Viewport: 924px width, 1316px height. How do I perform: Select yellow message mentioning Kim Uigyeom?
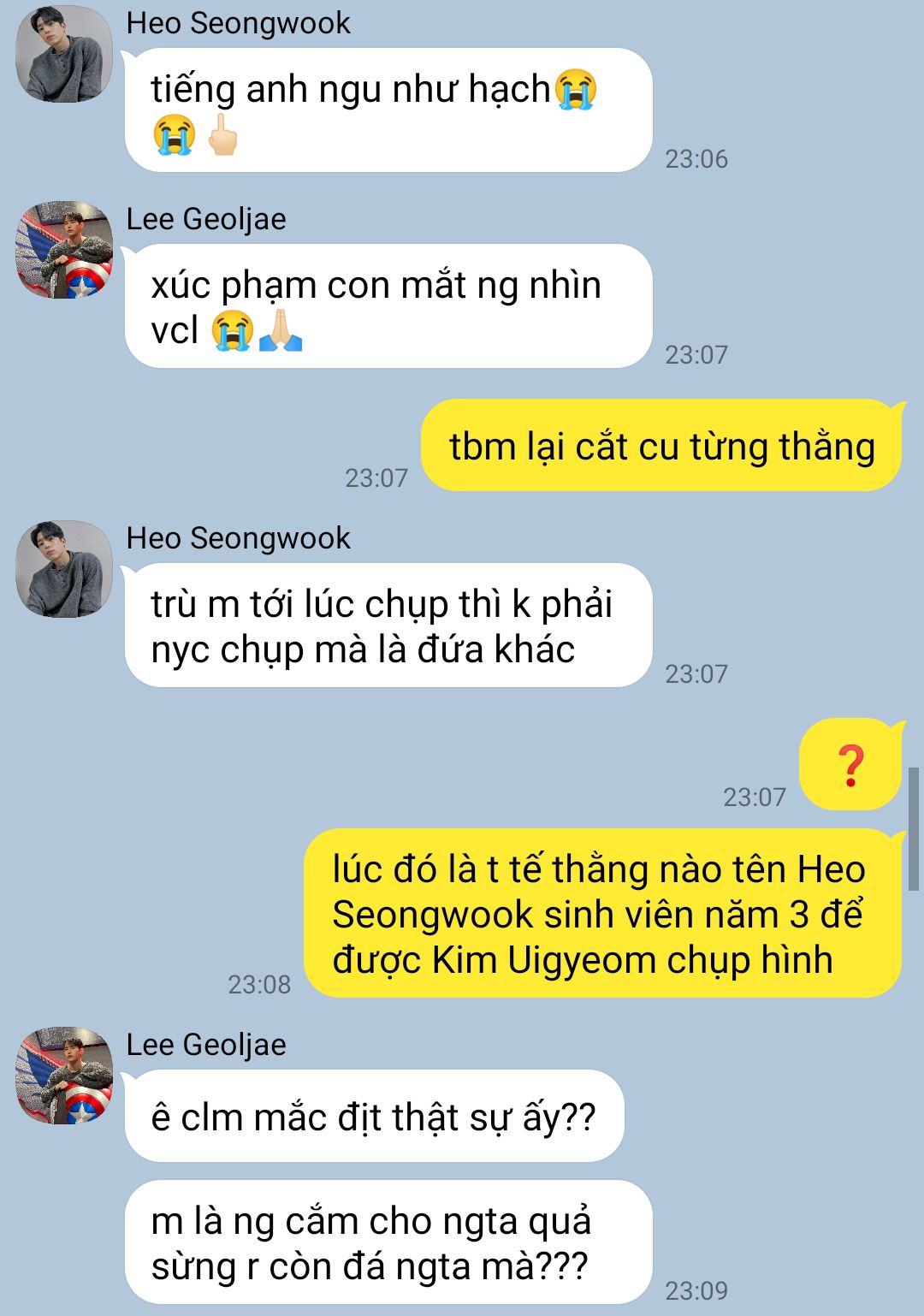tap(603, 913)
